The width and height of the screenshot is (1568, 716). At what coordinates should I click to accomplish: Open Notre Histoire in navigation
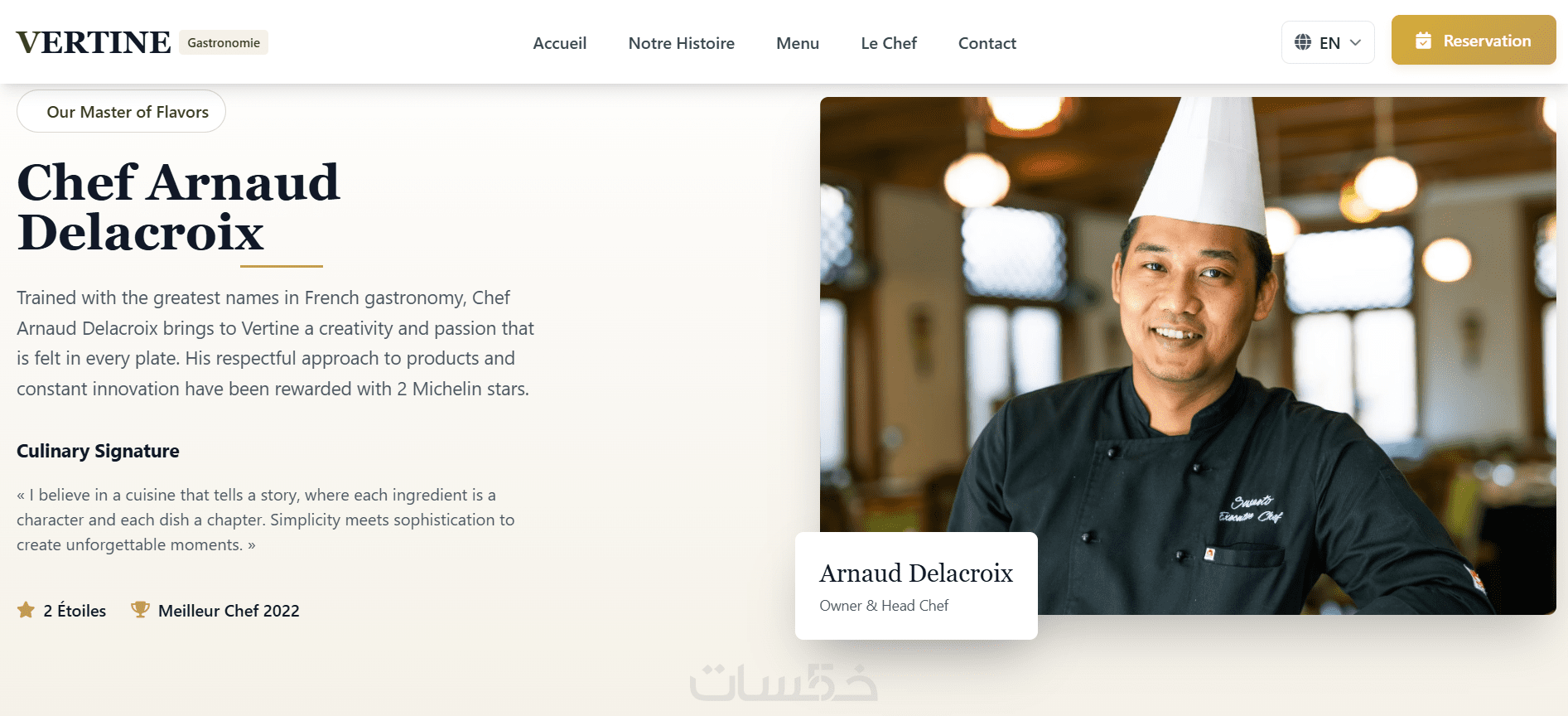click(681, 43)
